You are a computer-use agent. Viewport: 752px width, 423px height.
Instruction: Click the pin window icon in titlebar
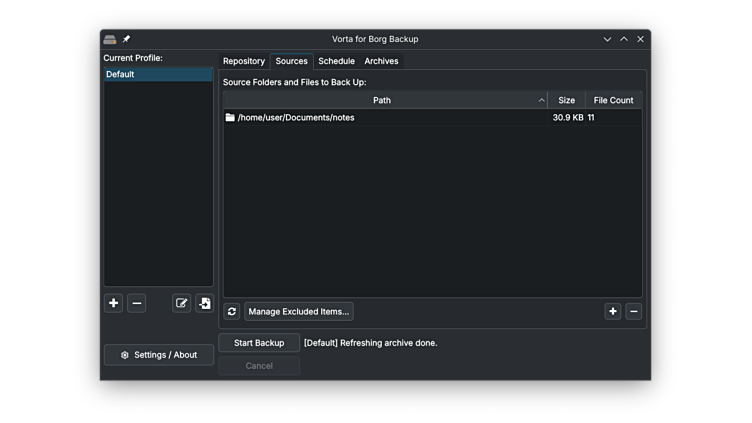tap(126, 39)
